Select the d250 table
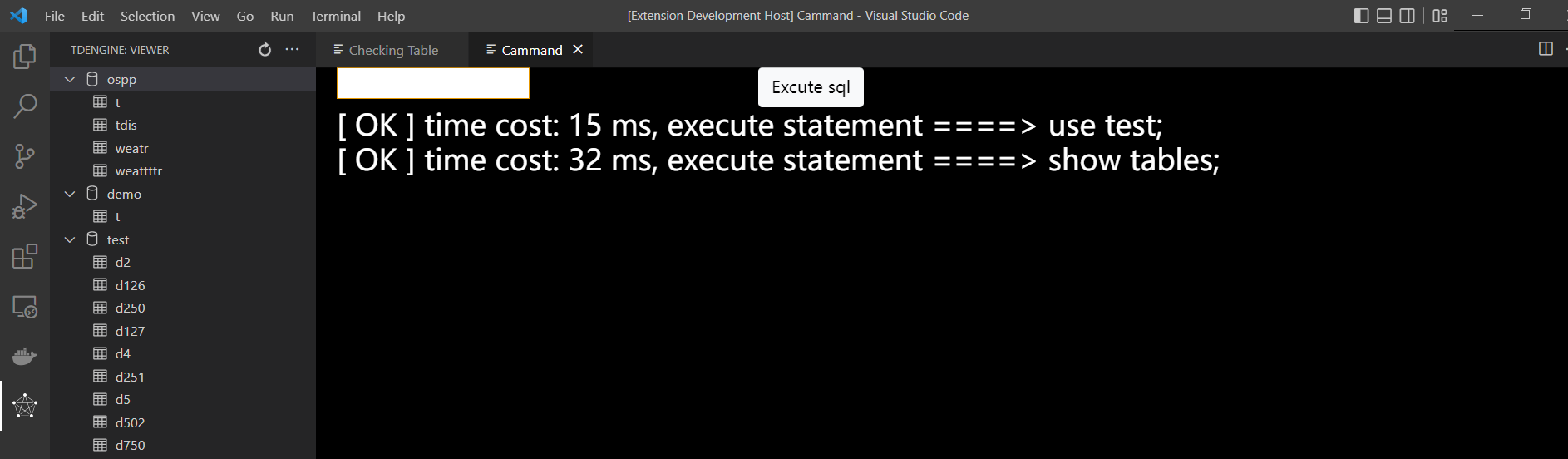Viewport: 1568px width, 459px height. coord(183,308)
